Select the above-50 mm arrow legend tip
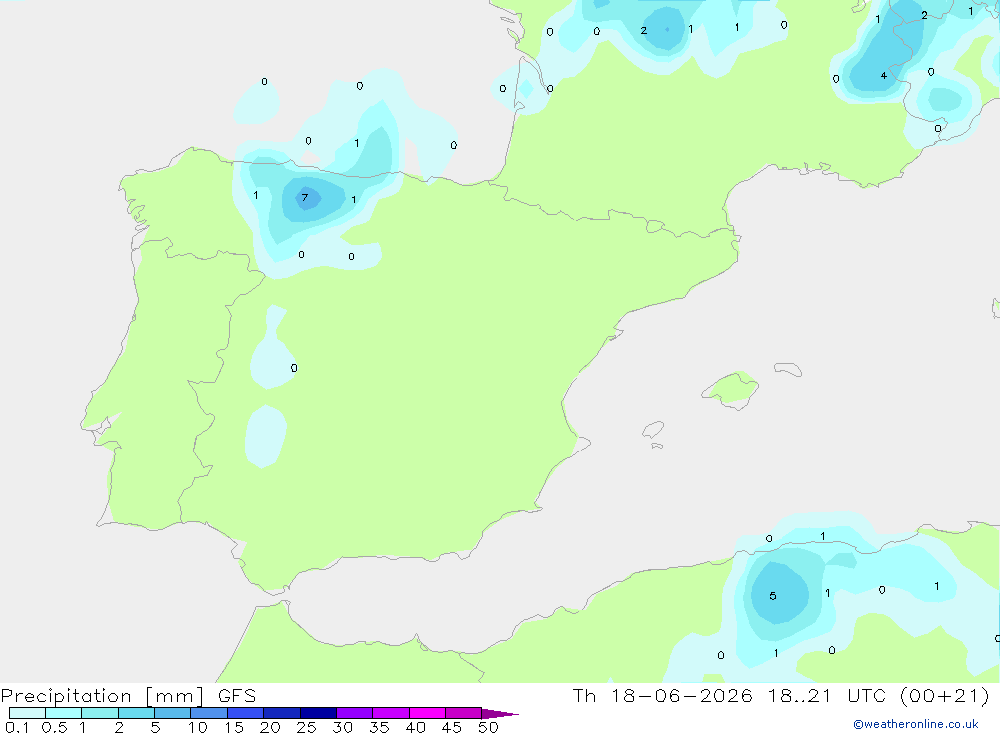The image size is (1000, 733). (499, 713)
